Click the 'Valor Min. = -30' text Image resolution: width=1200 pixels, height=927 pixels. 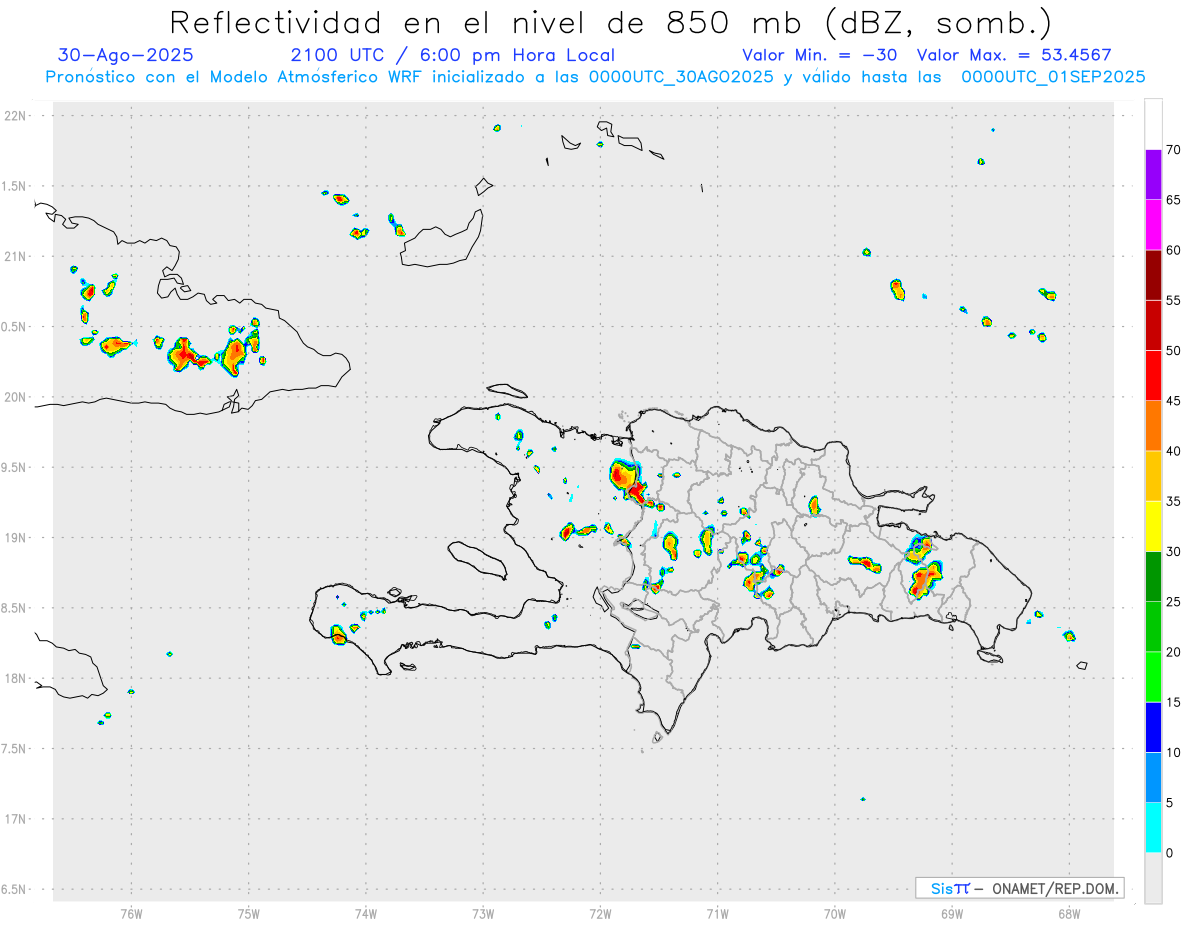tap(819, 55)
